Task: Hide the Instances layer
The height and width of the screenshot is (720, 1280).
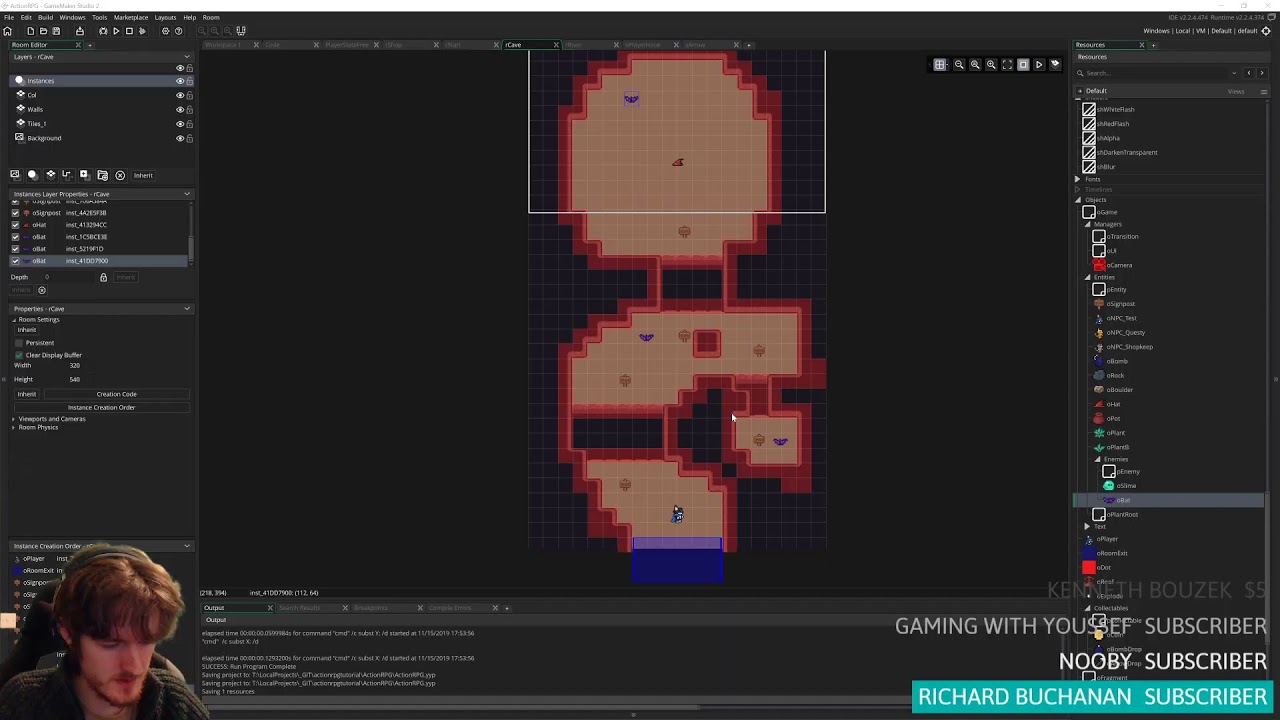Action: coord(180,81)
